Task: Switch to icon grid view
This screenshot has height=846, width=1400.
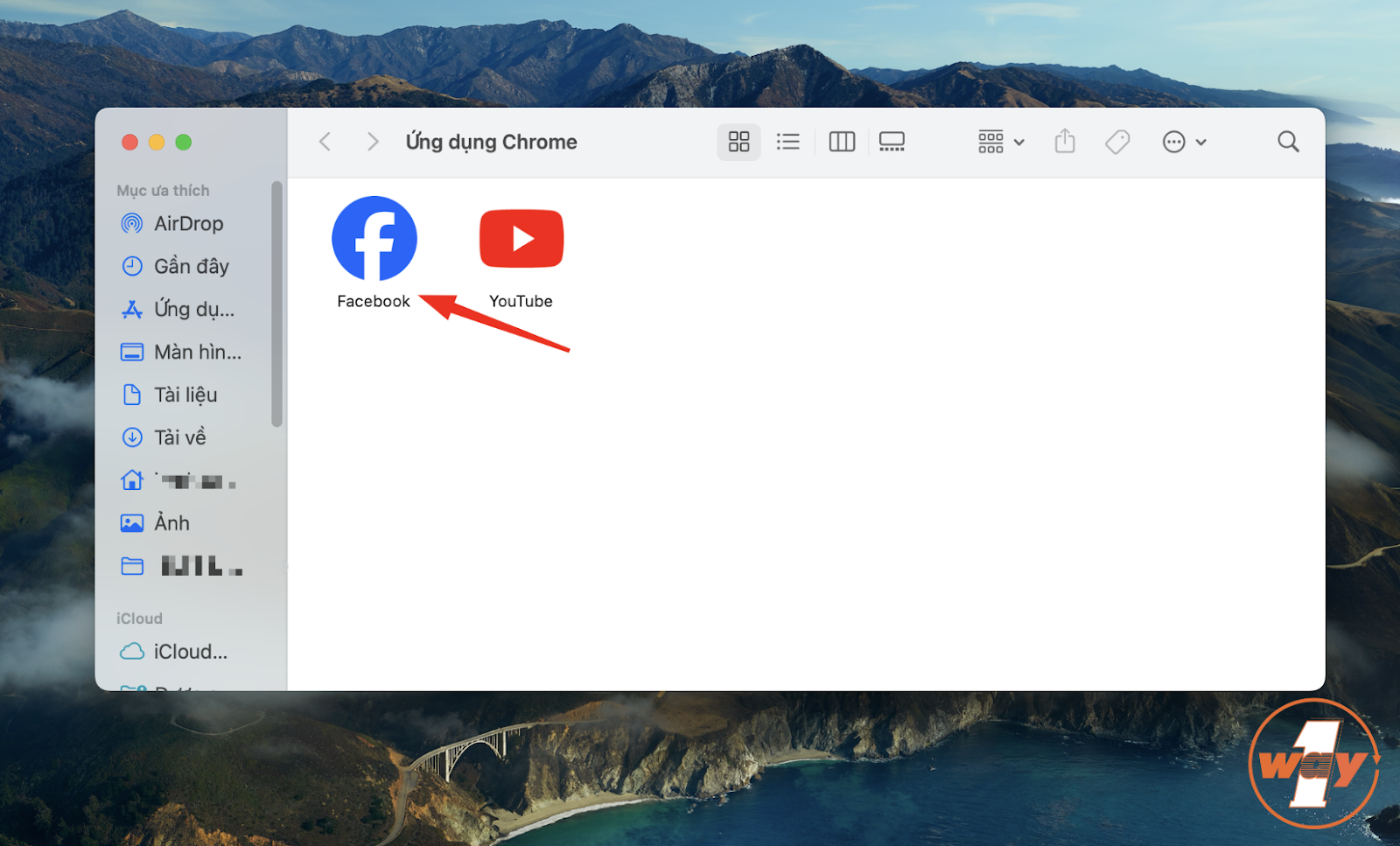Action: coord(739,142)
